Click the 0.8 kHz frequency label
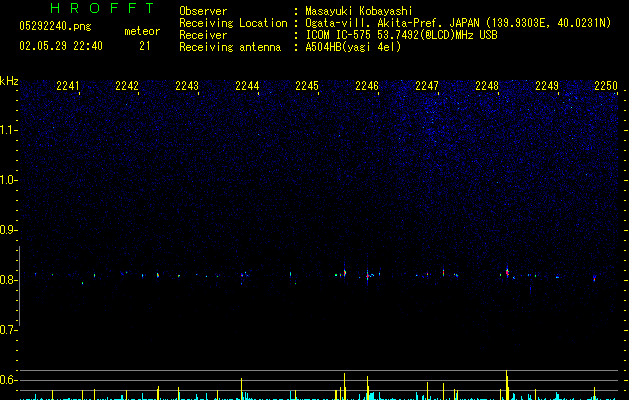 tap(8, 280)
